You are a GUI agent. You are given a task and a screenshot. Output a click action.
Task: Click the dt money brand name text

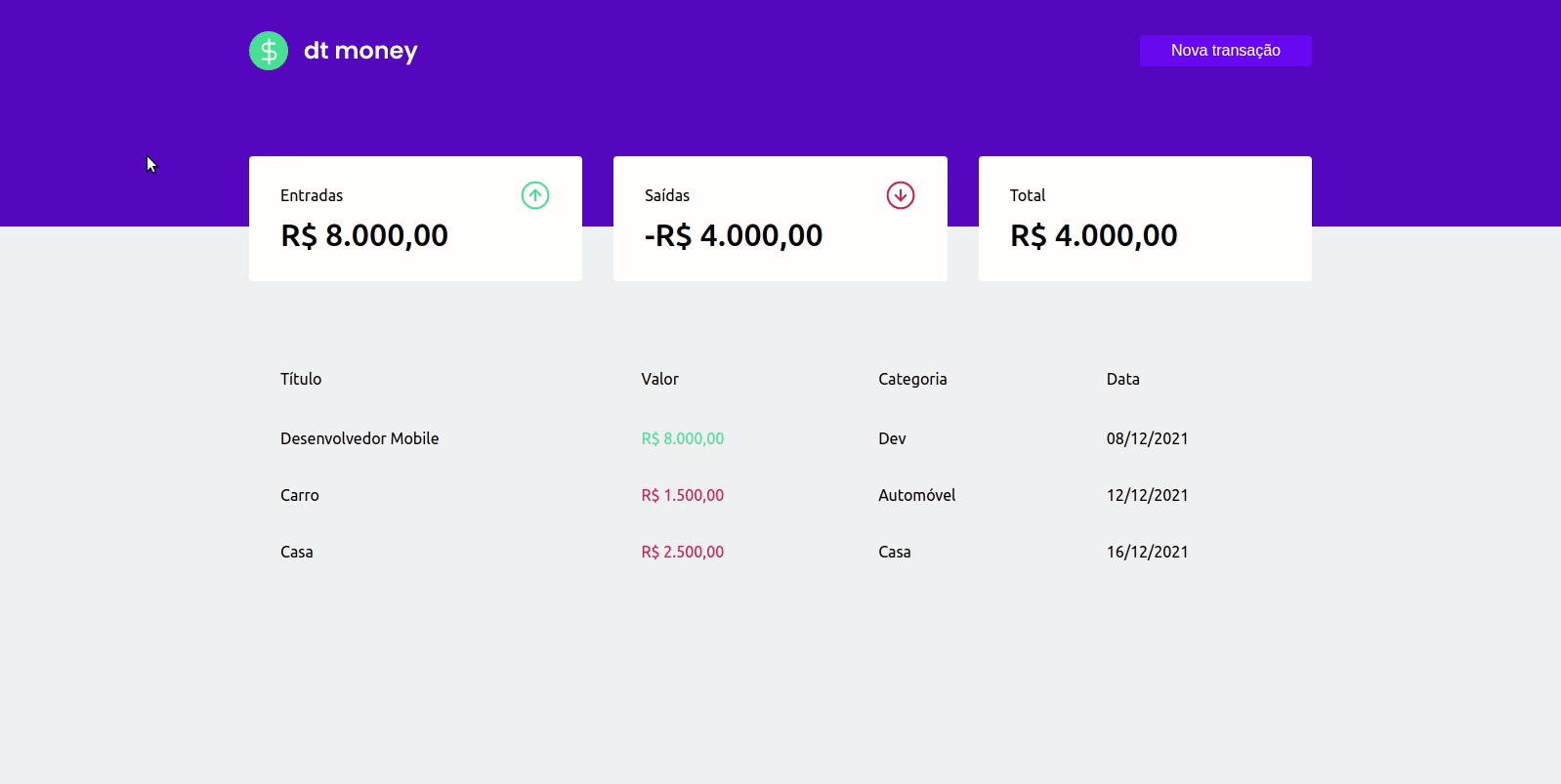coord(360,50)
